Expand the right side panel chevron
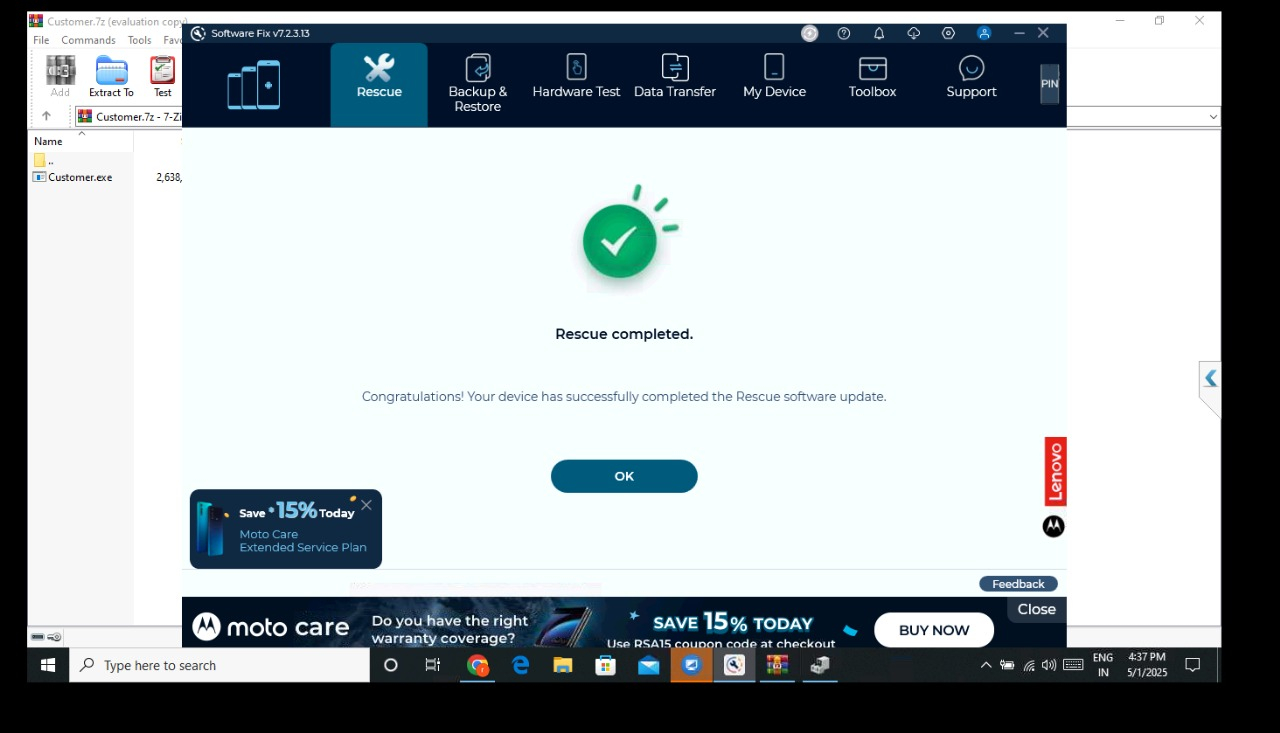The image size is (1280, 733). 1210,378
